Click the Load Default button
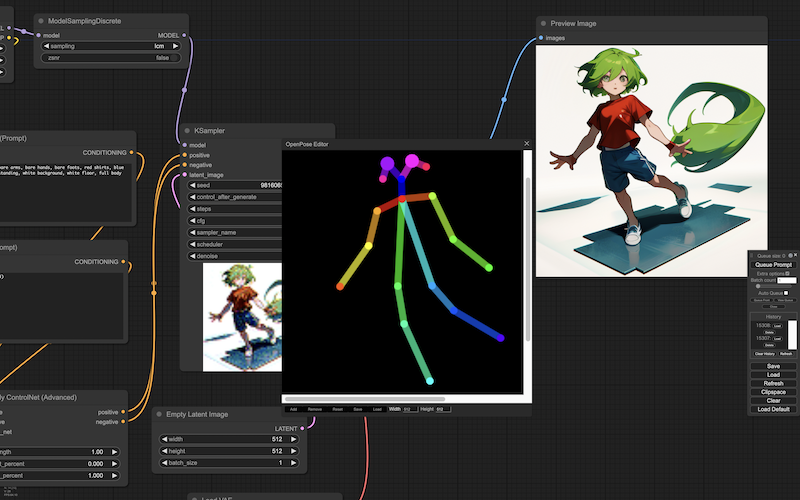Screen dimensions: 800x500 click(773, 409)
